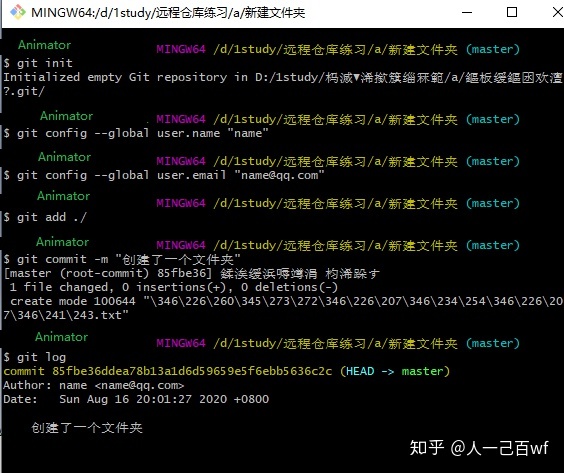Click 'Date: Sun Aug 16 20:01:27 2020' line
Screen dimensions: 564x473
(136, 399)
